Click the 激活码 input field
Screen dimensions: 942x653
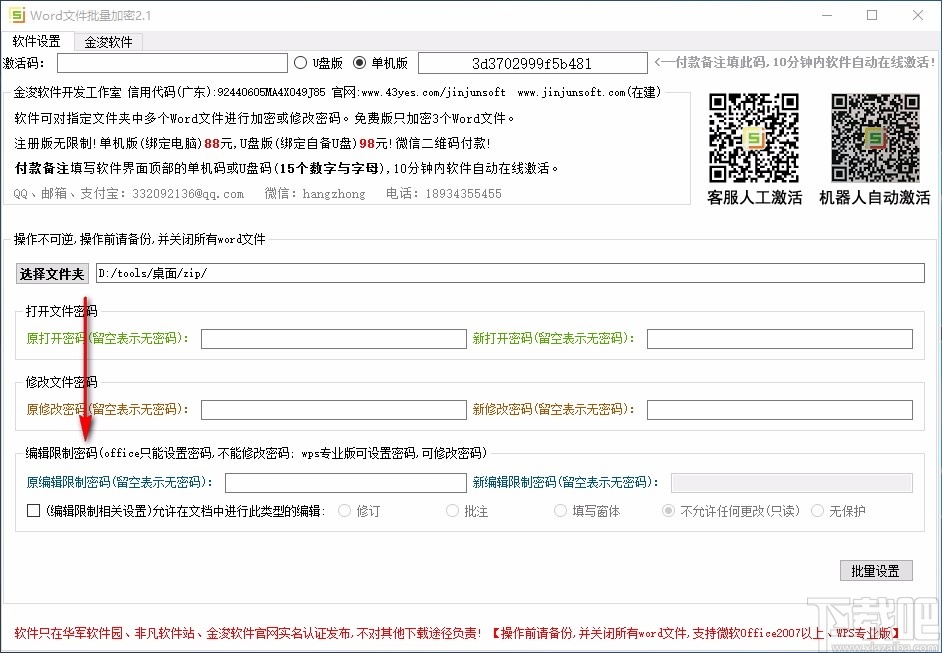tap(172, 62)
